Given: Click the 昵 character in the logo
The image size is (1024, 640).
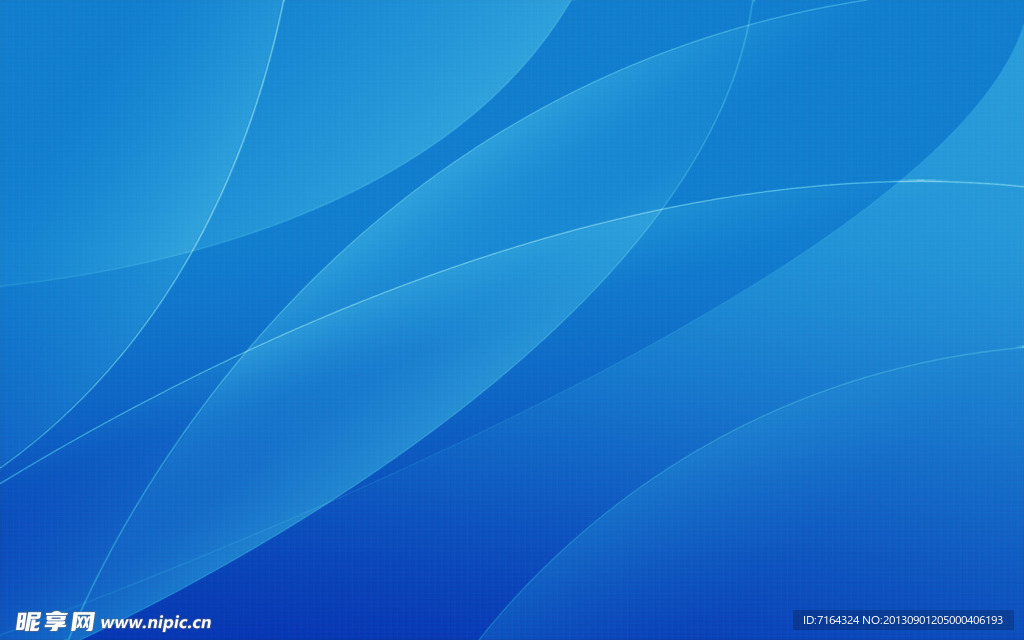Looking at the screenshot, I should pos(28,621).
